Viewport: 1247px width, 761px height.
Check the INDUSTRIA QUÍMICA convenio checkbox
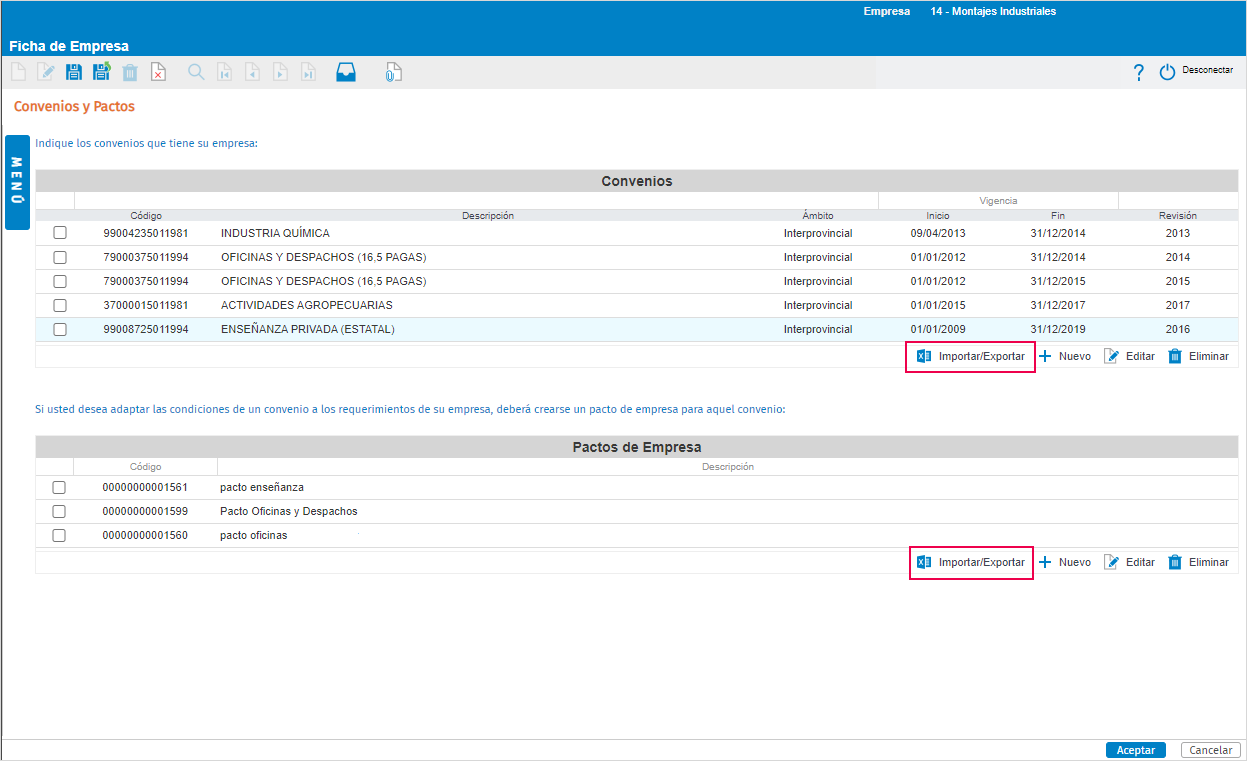60,233
